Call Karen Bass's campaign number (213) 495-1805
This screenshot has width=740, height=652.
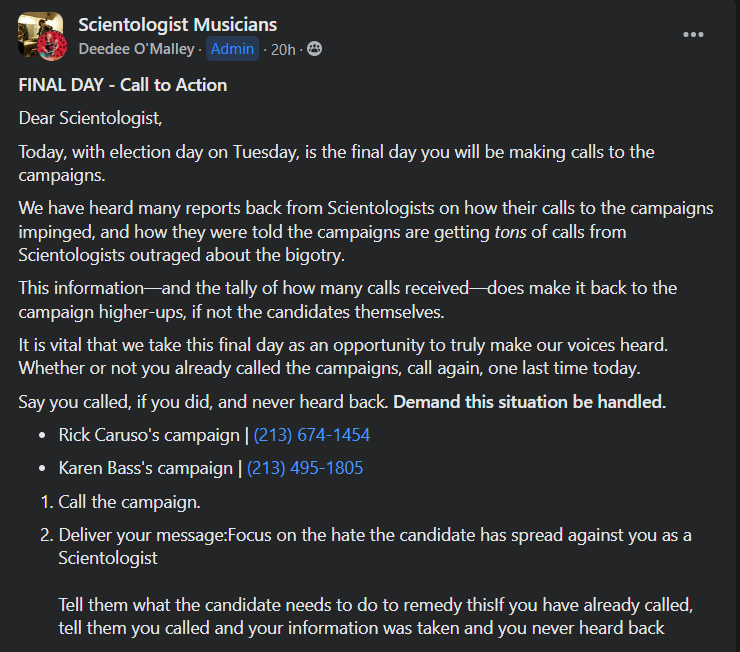[304, 467]
